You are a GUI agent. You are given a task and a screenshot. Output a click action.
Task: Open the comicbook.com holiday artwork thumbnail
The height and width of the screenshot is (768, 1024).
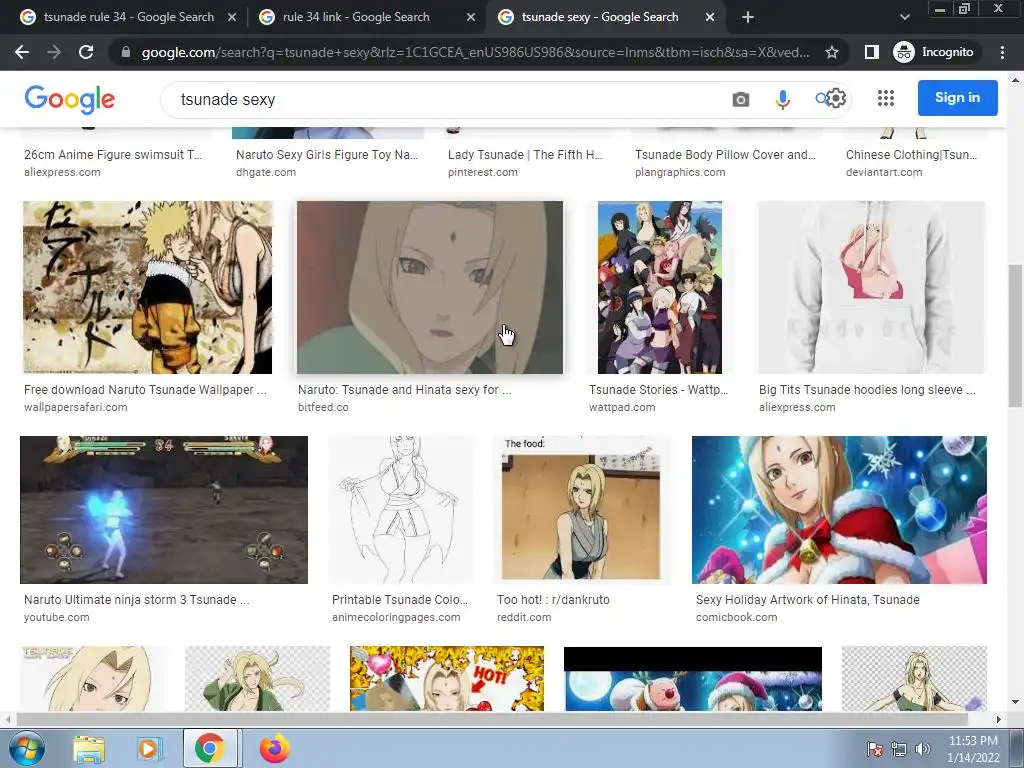pos(839,510)
